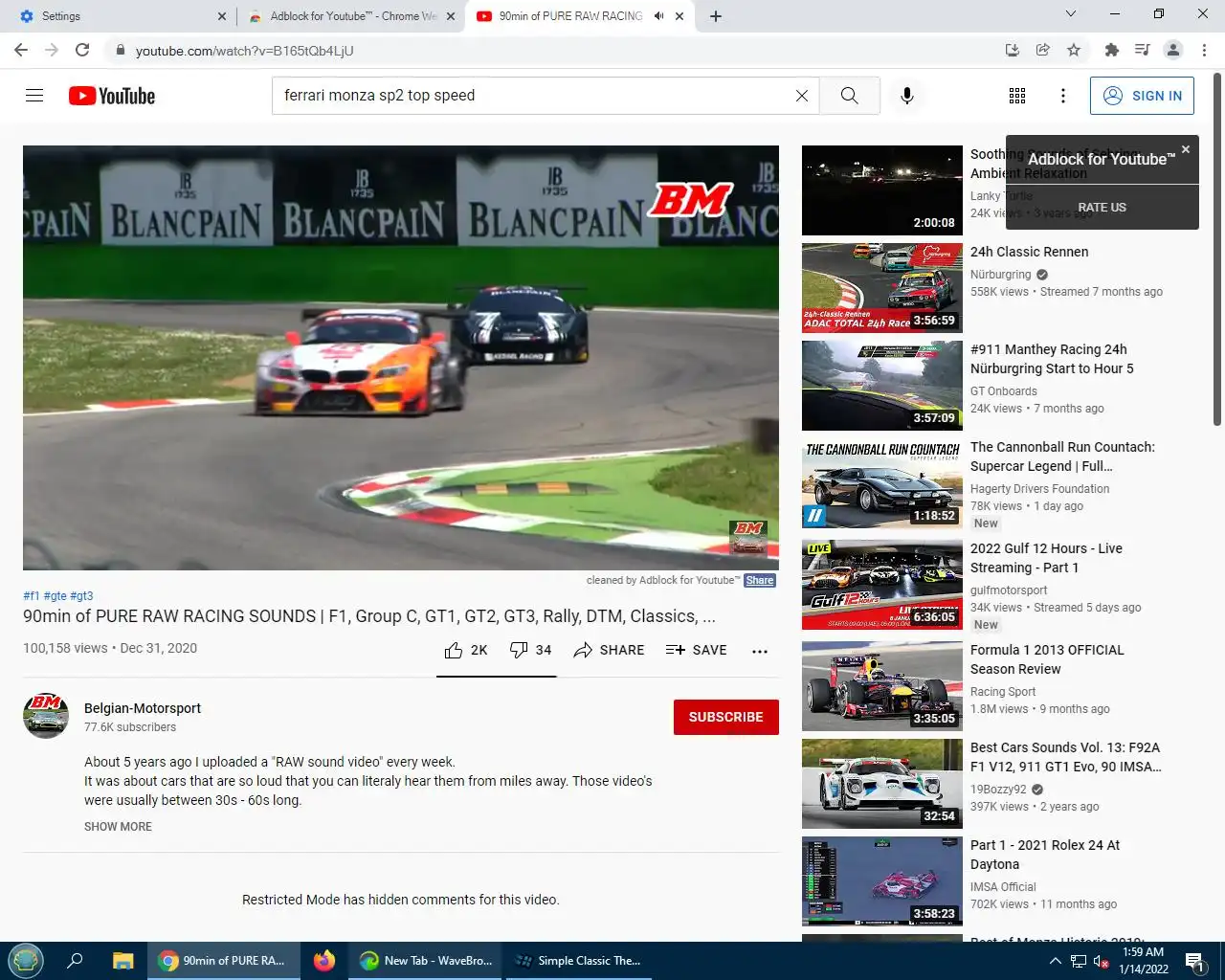This screenshot has height=980, width=1225.
Task: Open The Cannonball Run Countach thumbnail
Action: 882,483
